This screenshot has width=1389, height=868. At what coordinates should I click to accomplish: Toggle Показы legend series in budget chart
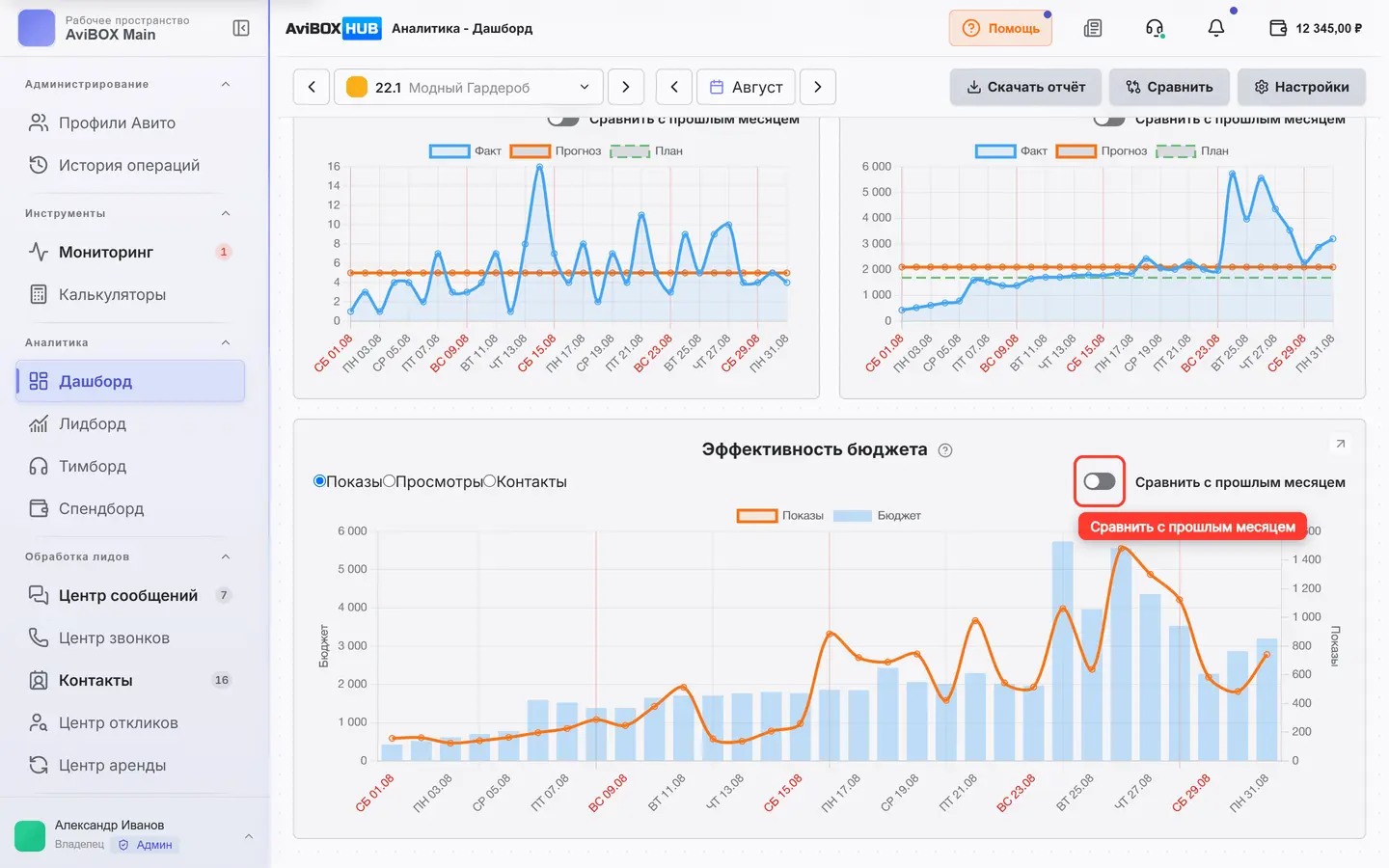(780, 516)
